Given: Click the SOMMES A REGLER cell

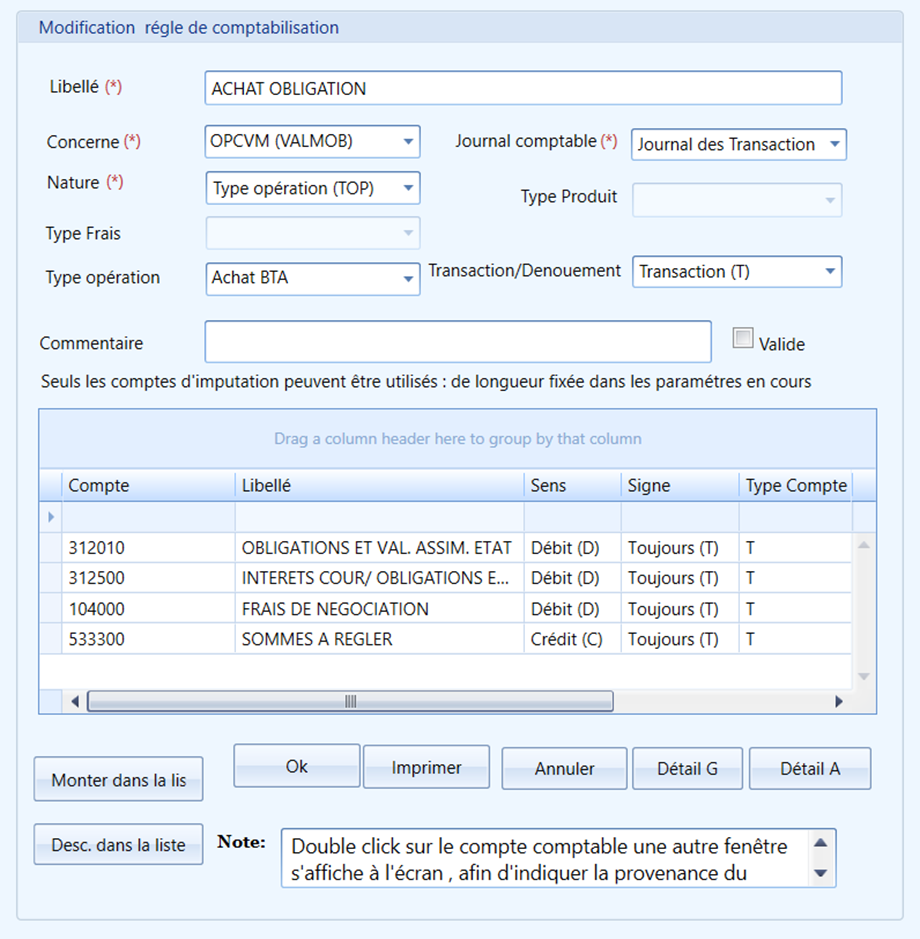Looking at the screenshot, I should 379,639.
